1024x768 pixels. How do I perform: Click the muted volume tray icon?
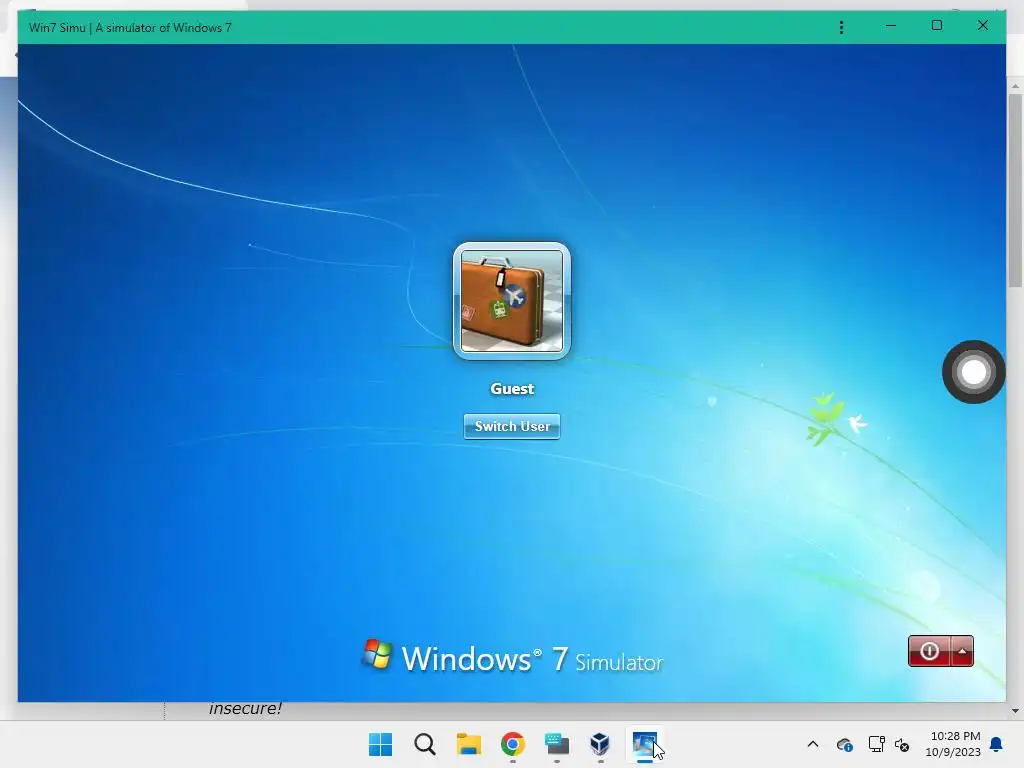coord(902,744)
